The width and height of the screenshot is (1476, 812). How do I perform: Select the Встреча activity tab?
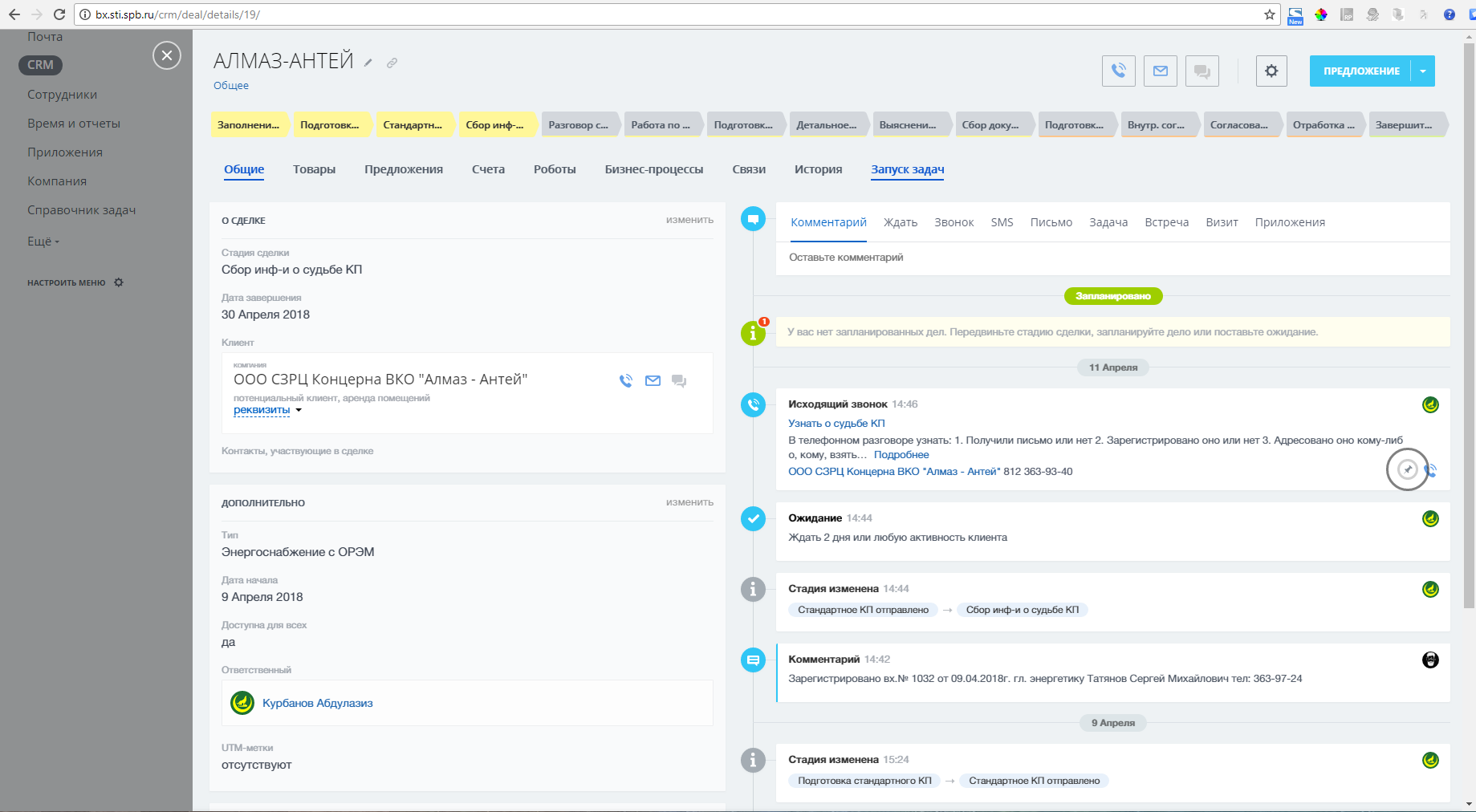(x=1166, y=222)
